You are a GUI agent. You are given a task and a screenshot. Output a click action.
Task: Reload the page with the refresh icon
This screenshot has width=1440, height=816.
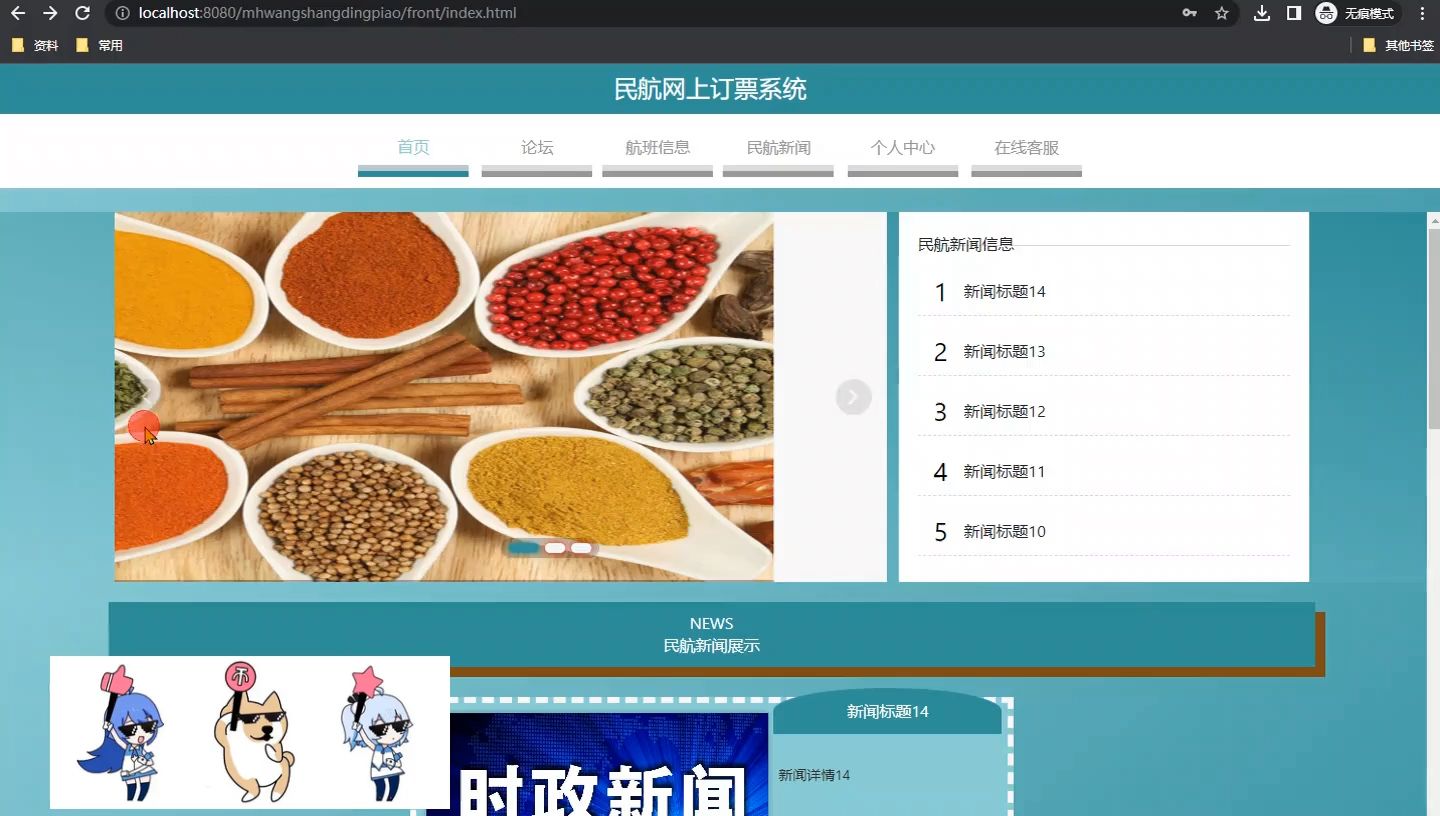pyautogui.click(x=83, y=13)
